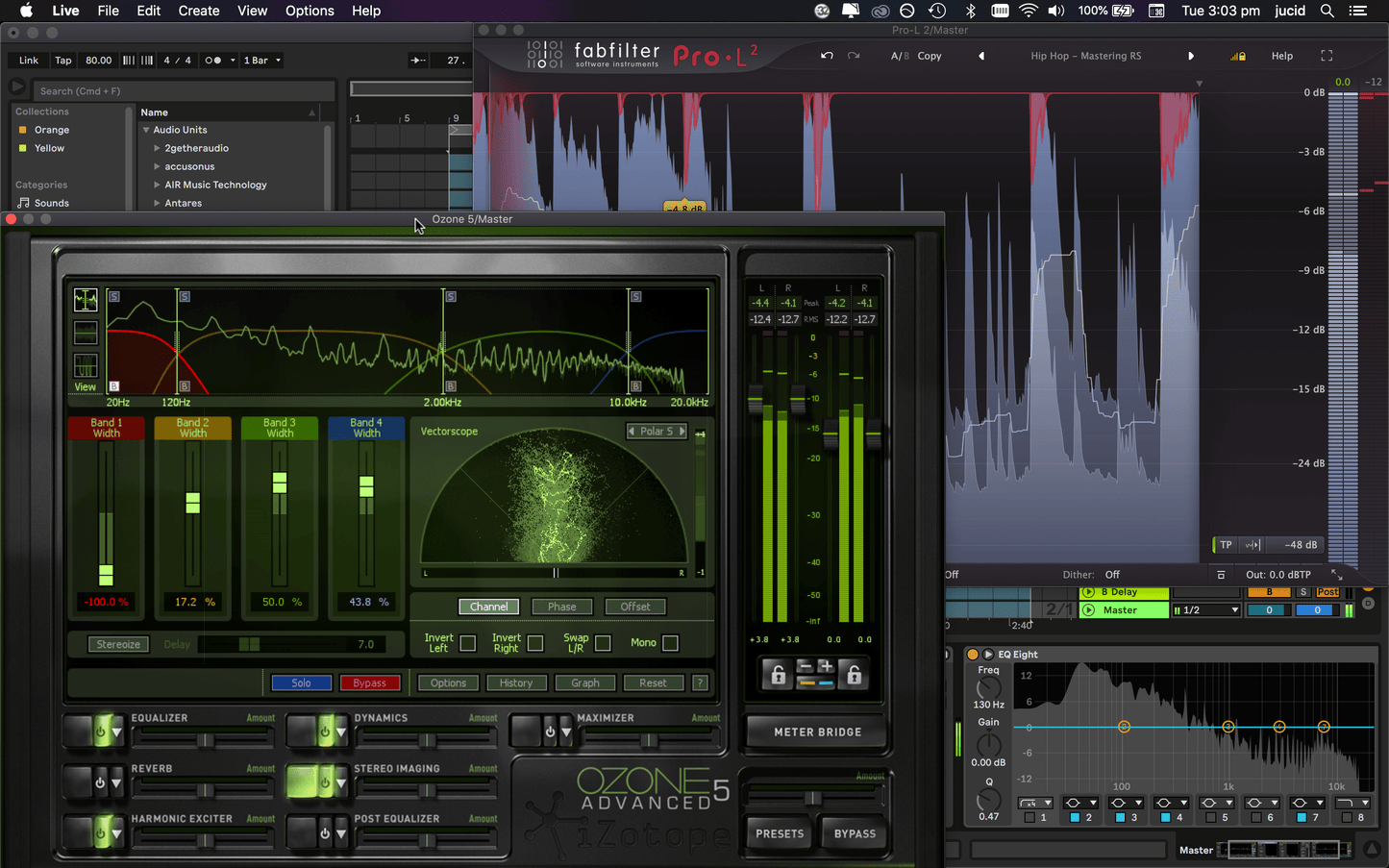1389x868 pixels.
Task: Open the Ozone Vectorscope Polar display selector
Action: (657, 431)
